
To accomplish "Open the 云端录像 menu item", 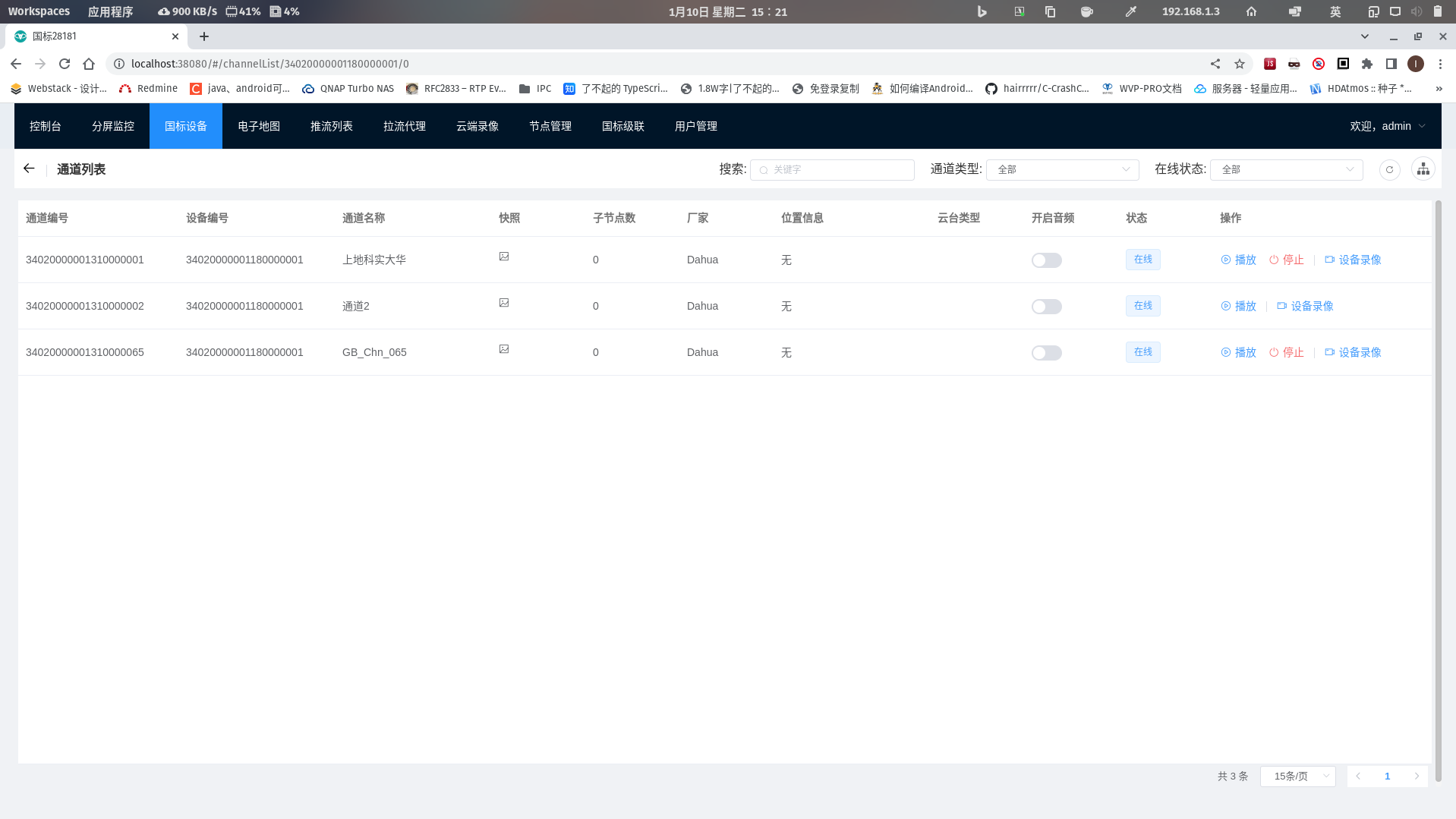I will point(477,126).
